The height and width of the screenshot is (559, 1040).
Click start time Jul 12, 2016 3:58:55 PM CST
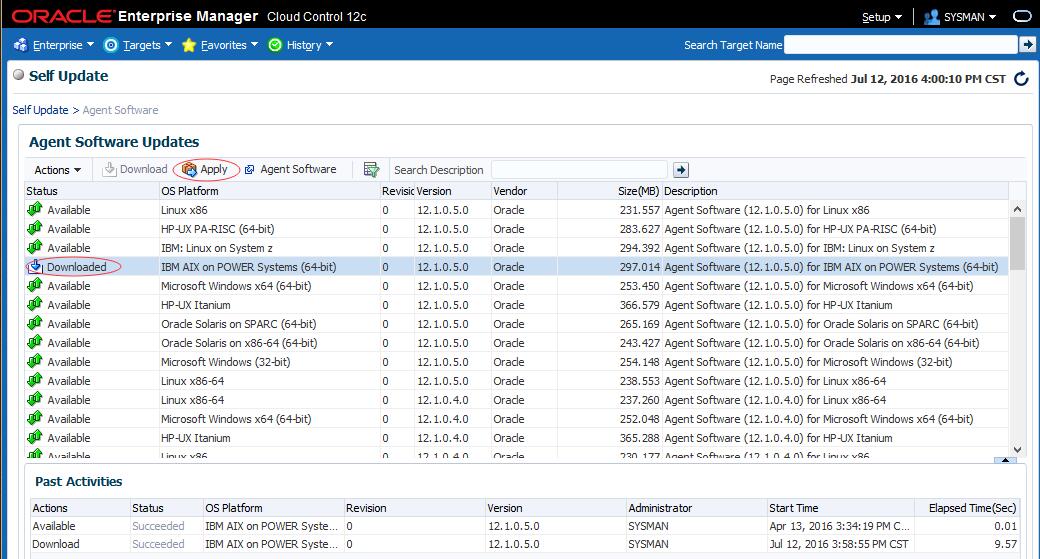pos(838,544)
